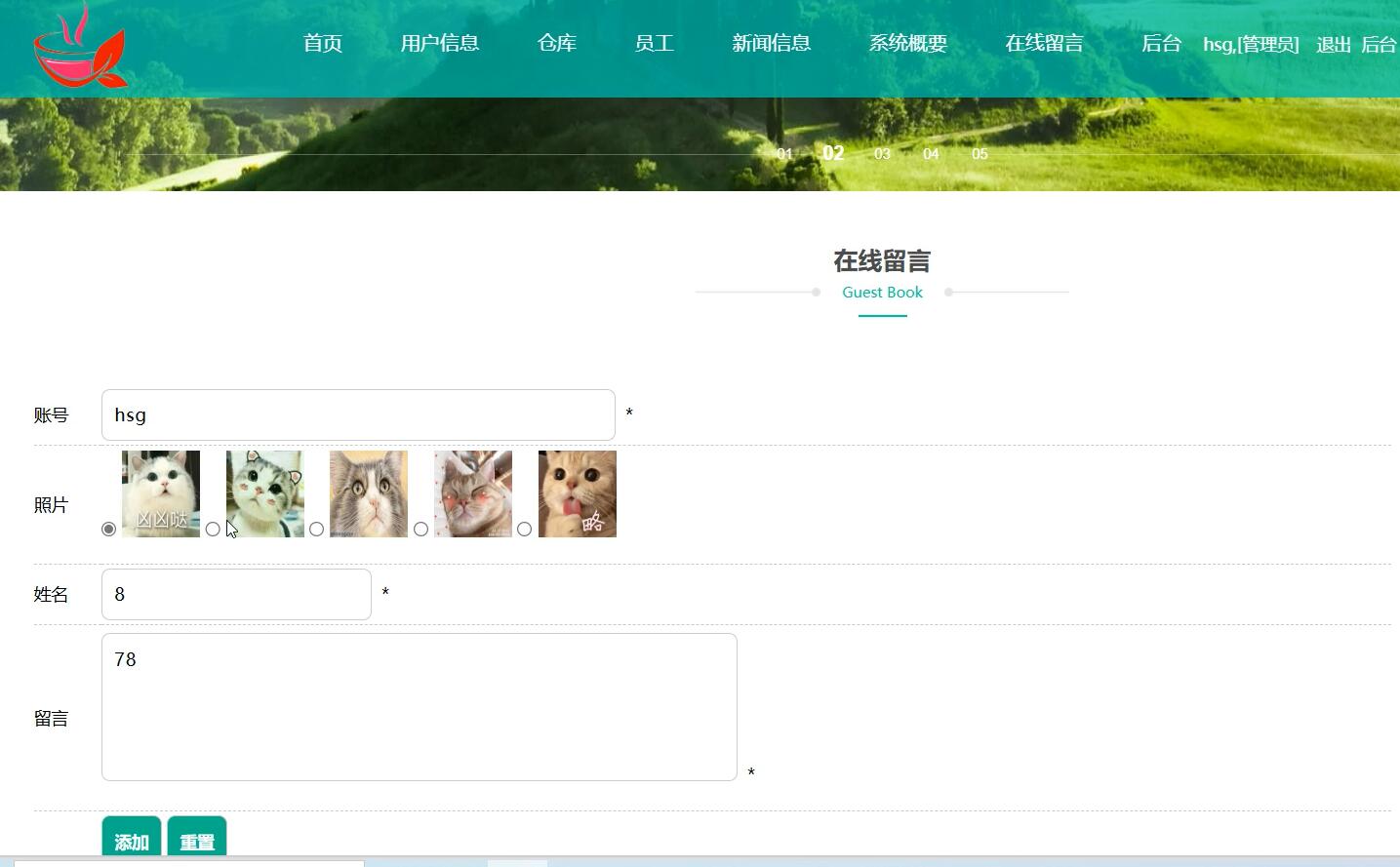This screenshot has height=867, width=1400.
Task: Click the 账号 input field
Action: (x=358, y=414)
